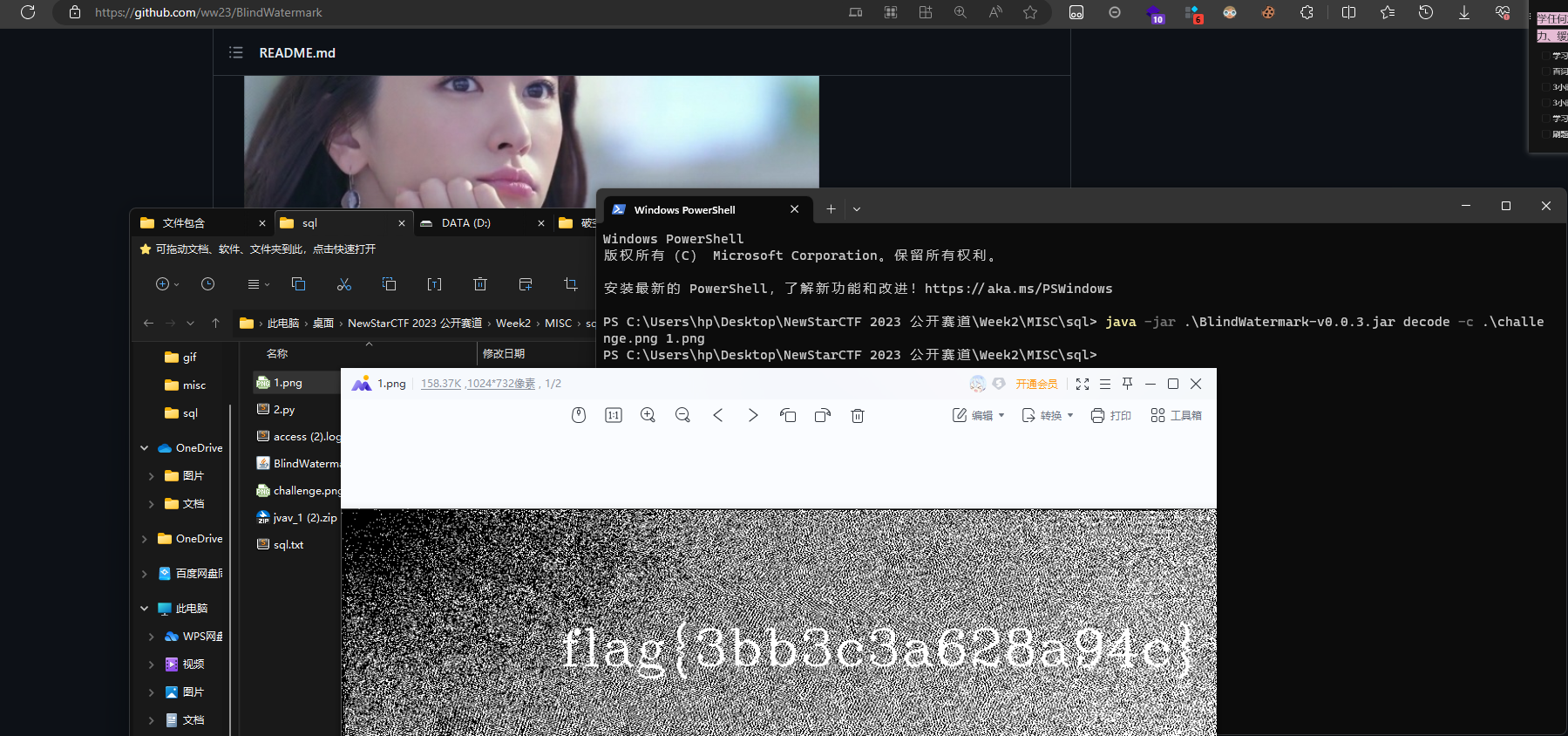Collapse the first OneDrive tree node
The image size is (1568, 736).
point(144,448)
